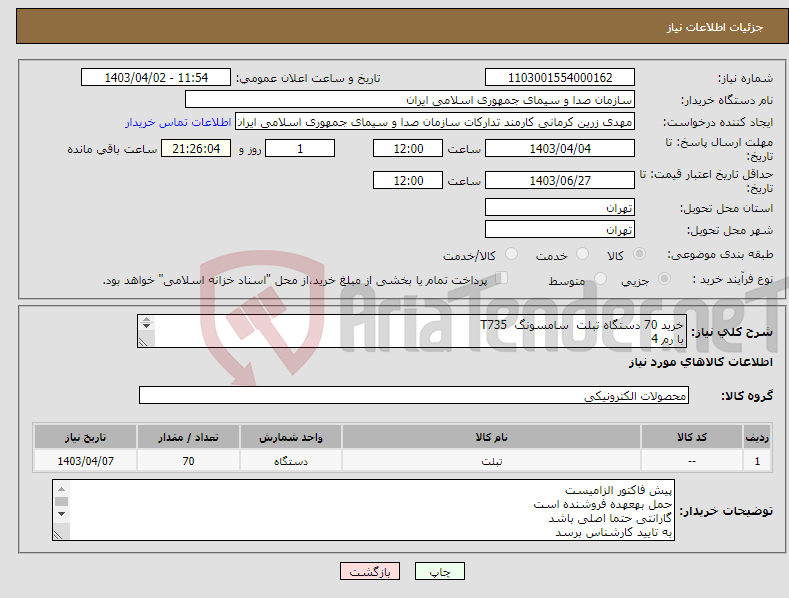The image size is (789, 598).
Task: Click the نوع فرآیند خرید label
Action: pos(733,279)
